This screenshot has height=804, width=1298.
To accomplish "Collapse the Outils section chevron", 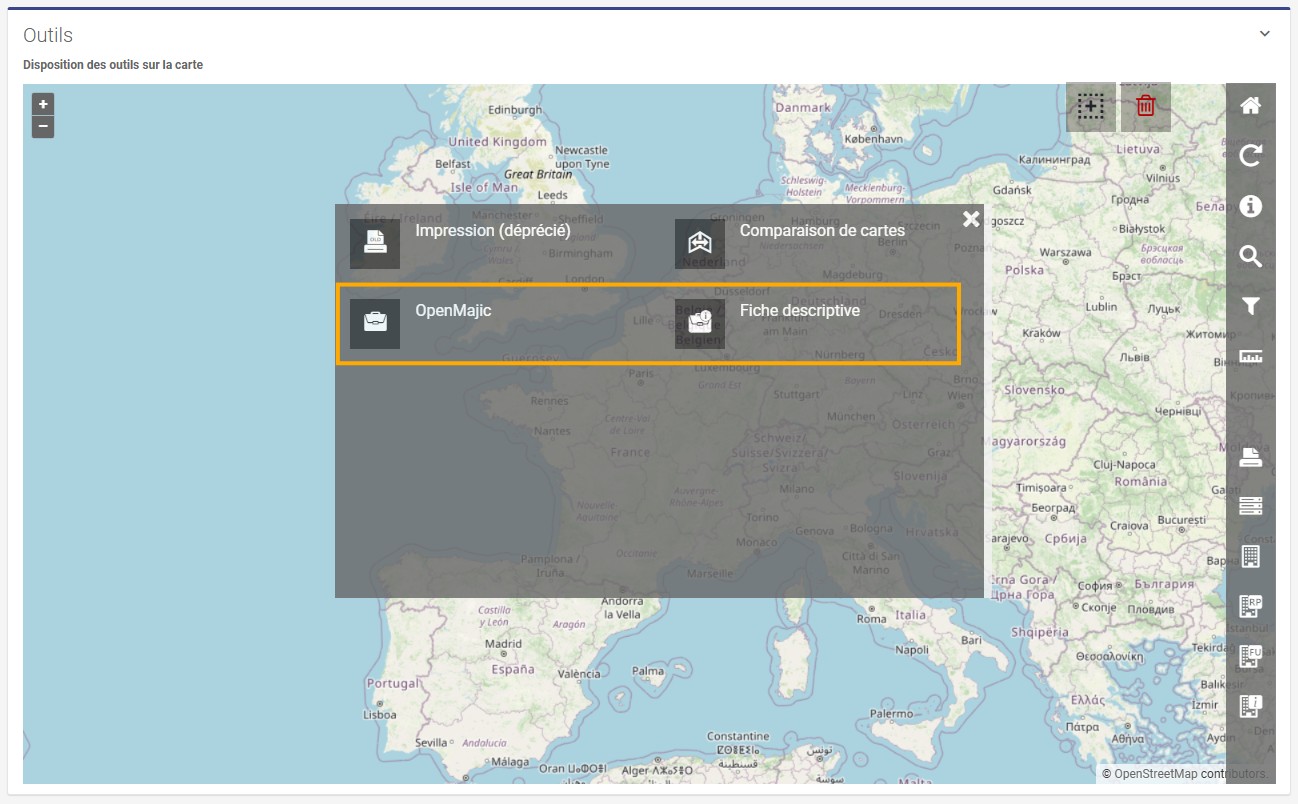I will point(1265,34).
